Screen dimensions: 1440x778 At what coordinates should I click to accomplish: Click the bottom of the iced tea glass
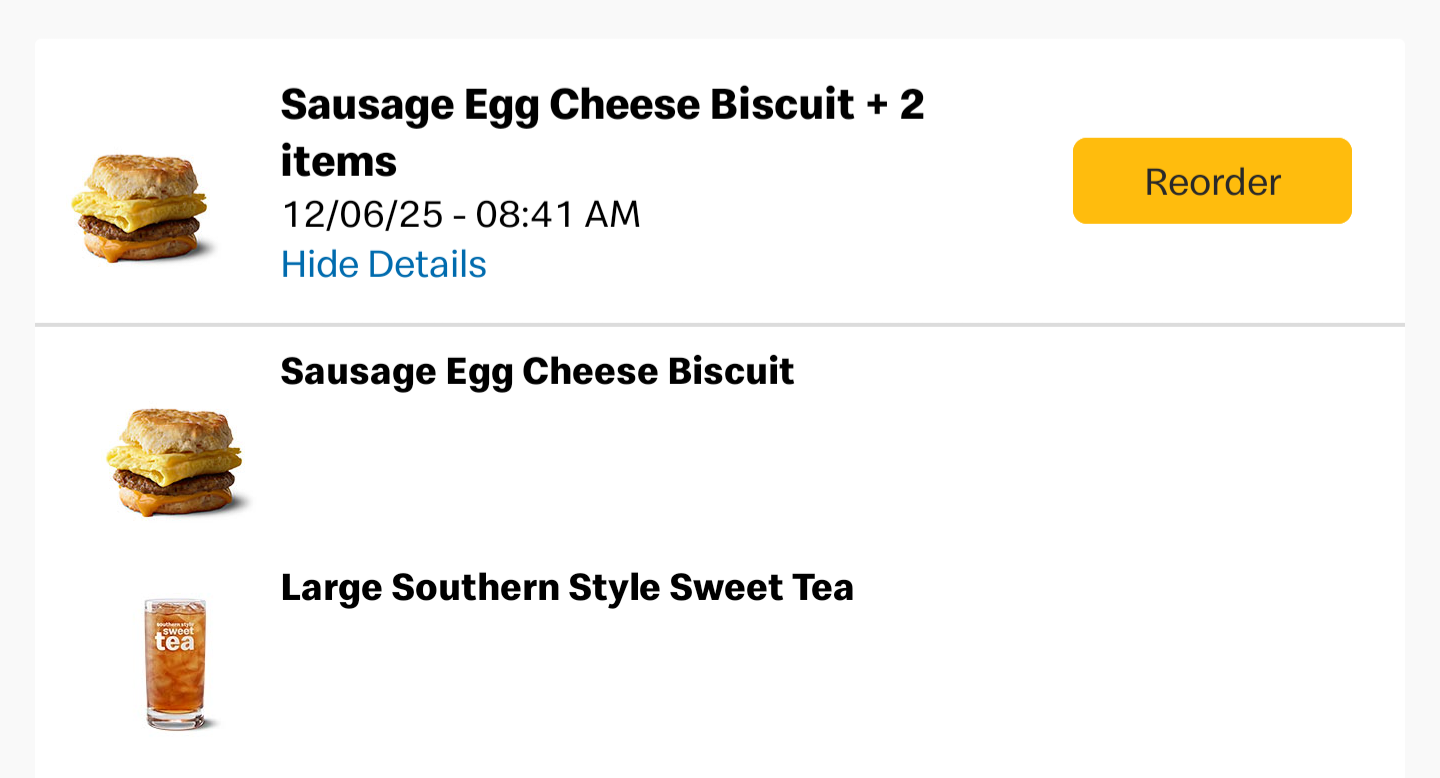click(175, 716)
